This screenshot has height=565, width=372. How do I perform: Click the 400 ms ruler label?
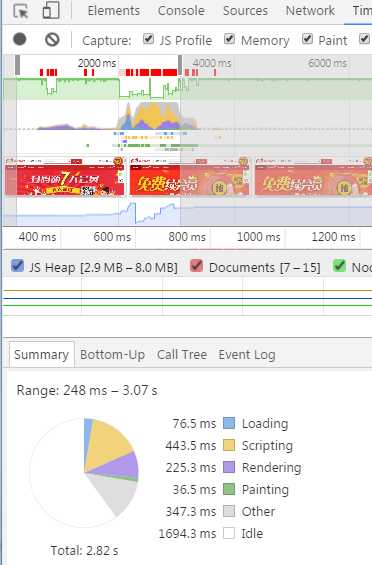tap(37, 237)
